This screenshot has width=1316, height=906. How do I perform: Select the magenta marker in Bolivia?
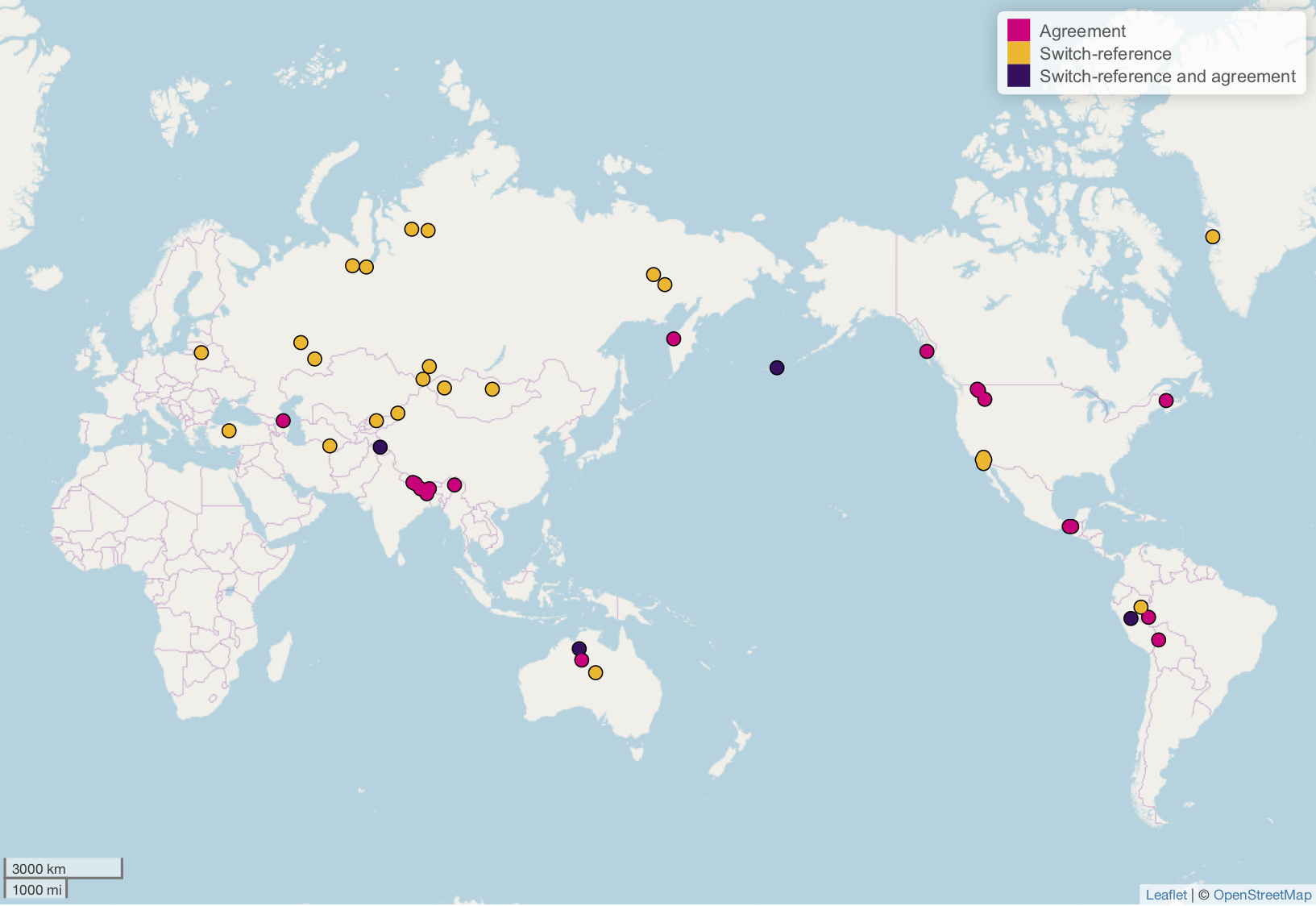click(1159, 640)
